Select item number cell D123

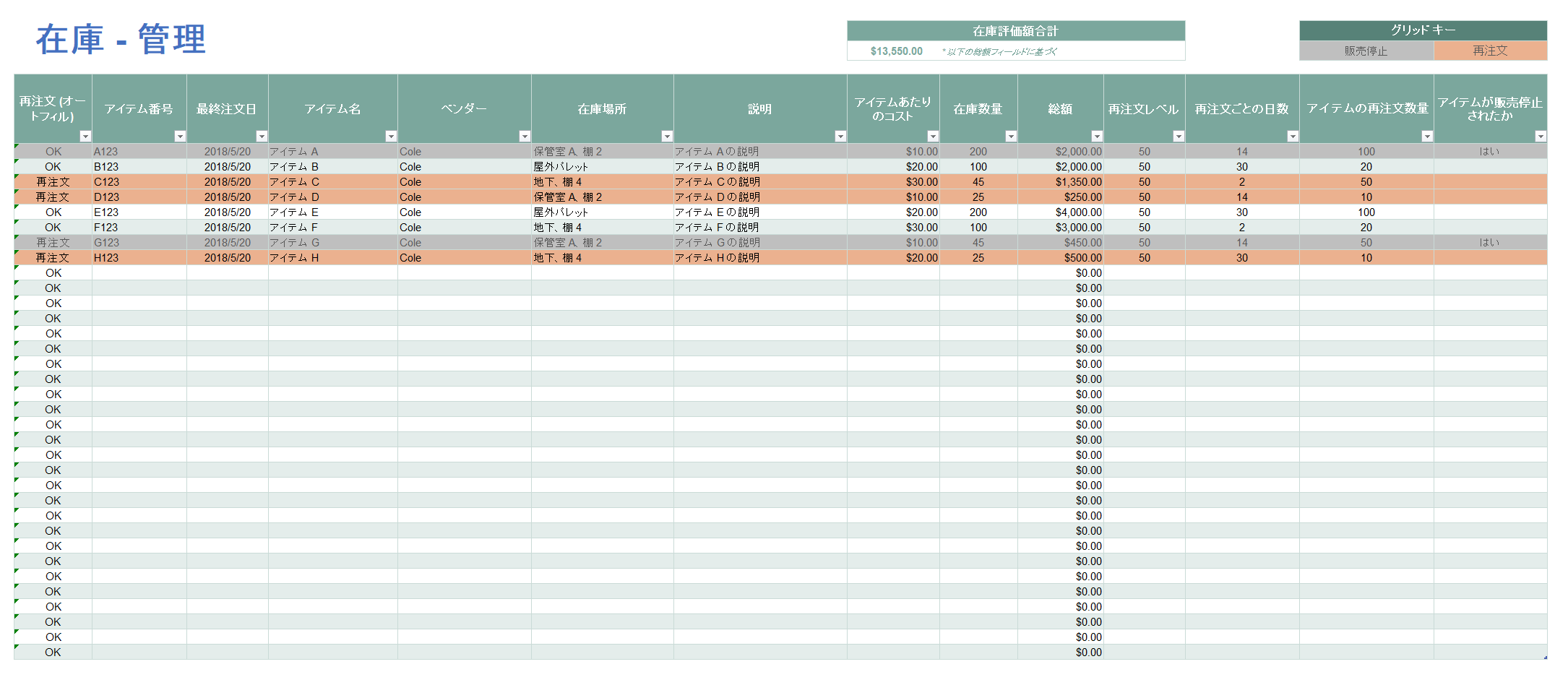pyautogui.click(x=139, y=197)
